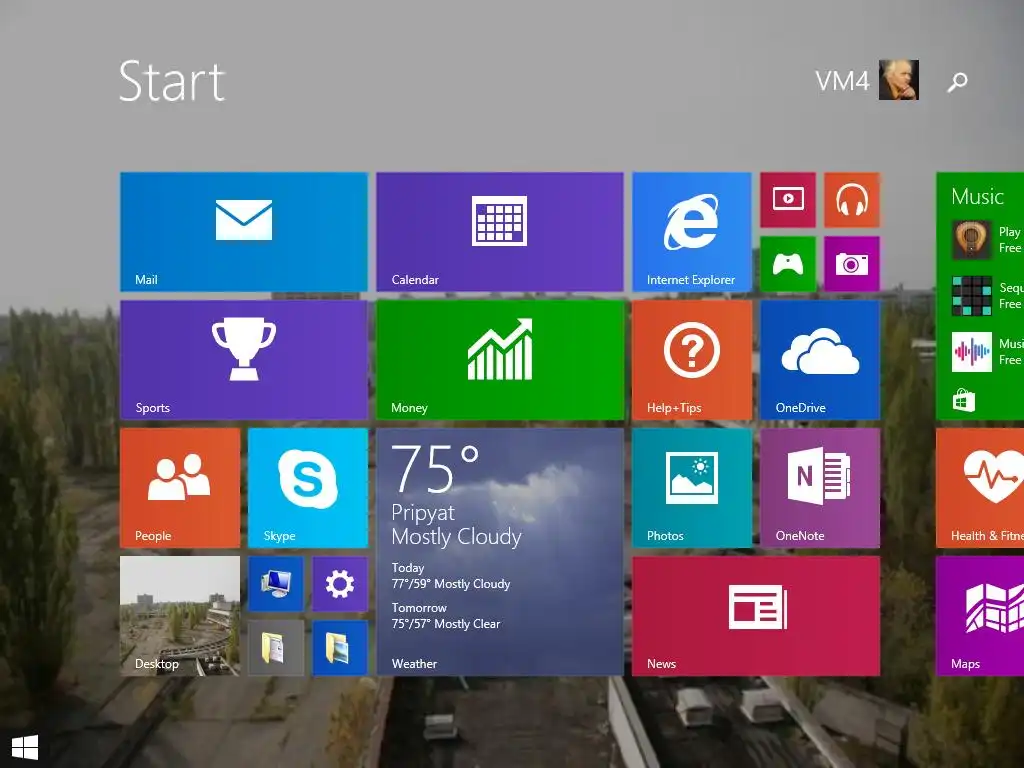Open the Documents folder small tile
1024x768 pixels.
point(276,648)
